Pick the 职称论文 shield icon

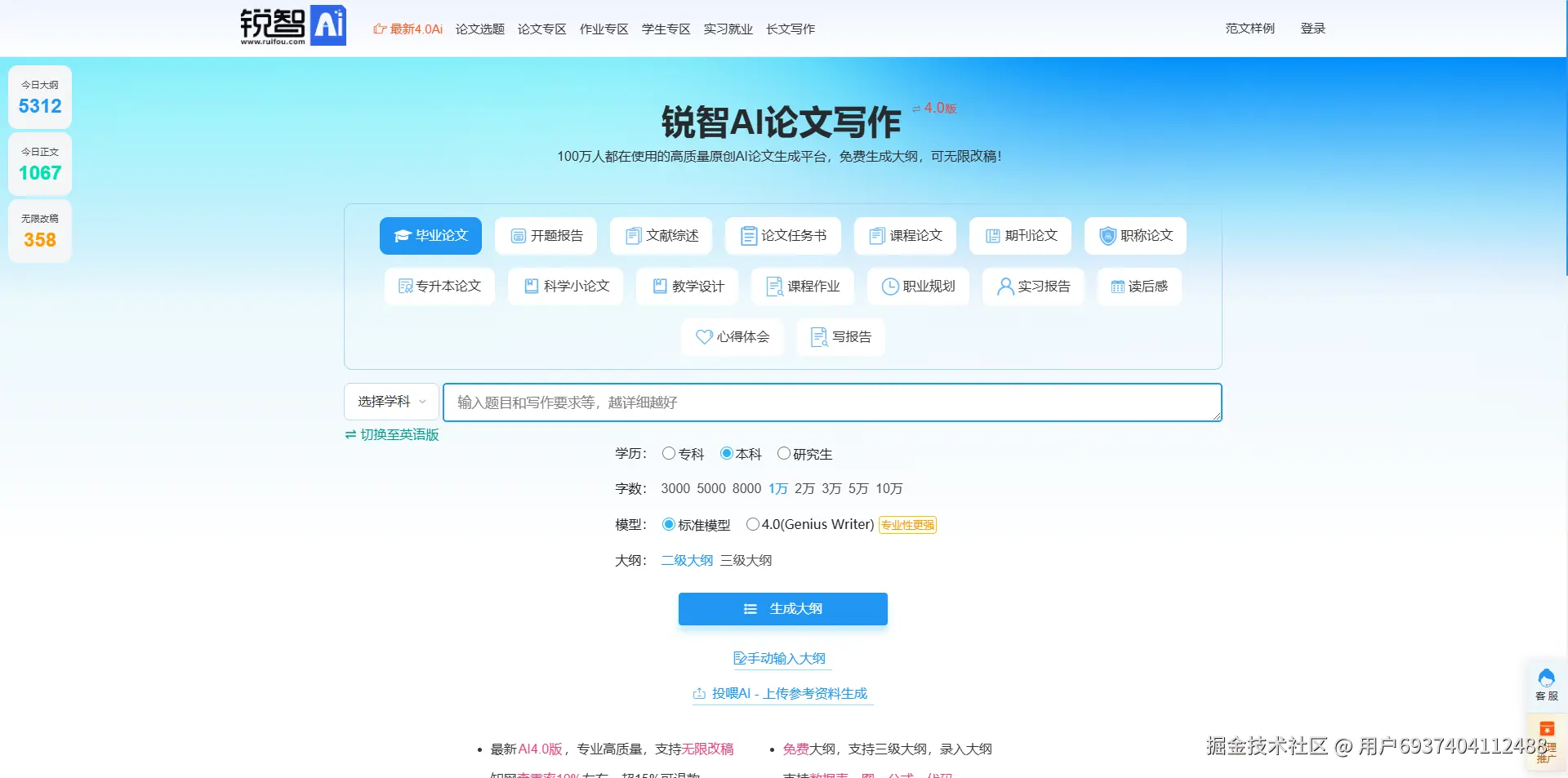[1107, 236]
